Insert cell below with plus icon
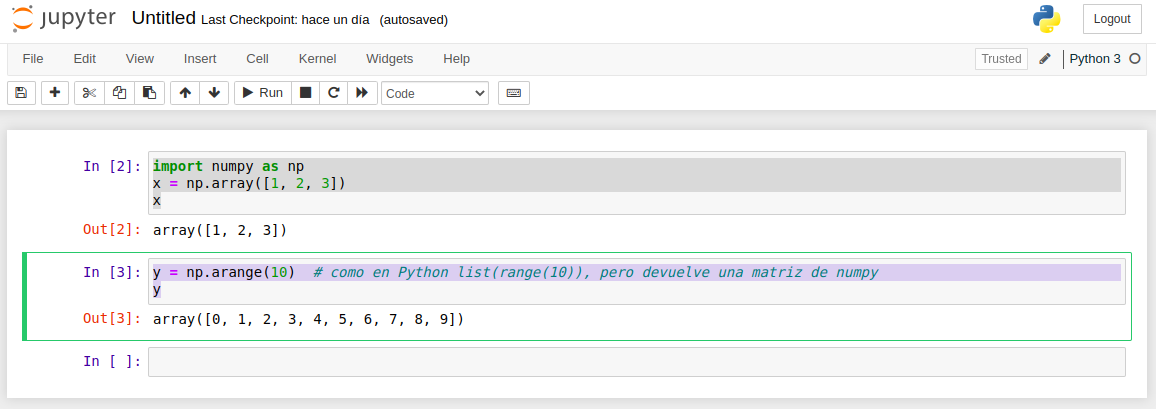Viewport: 1156px width, 409px height. pos(54,93)
